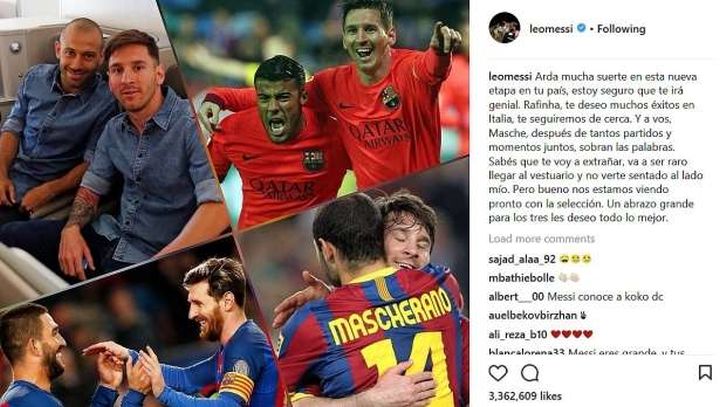Click the blue verified badge
Viewport: 720px width, 407px height.
click(581, 28)
